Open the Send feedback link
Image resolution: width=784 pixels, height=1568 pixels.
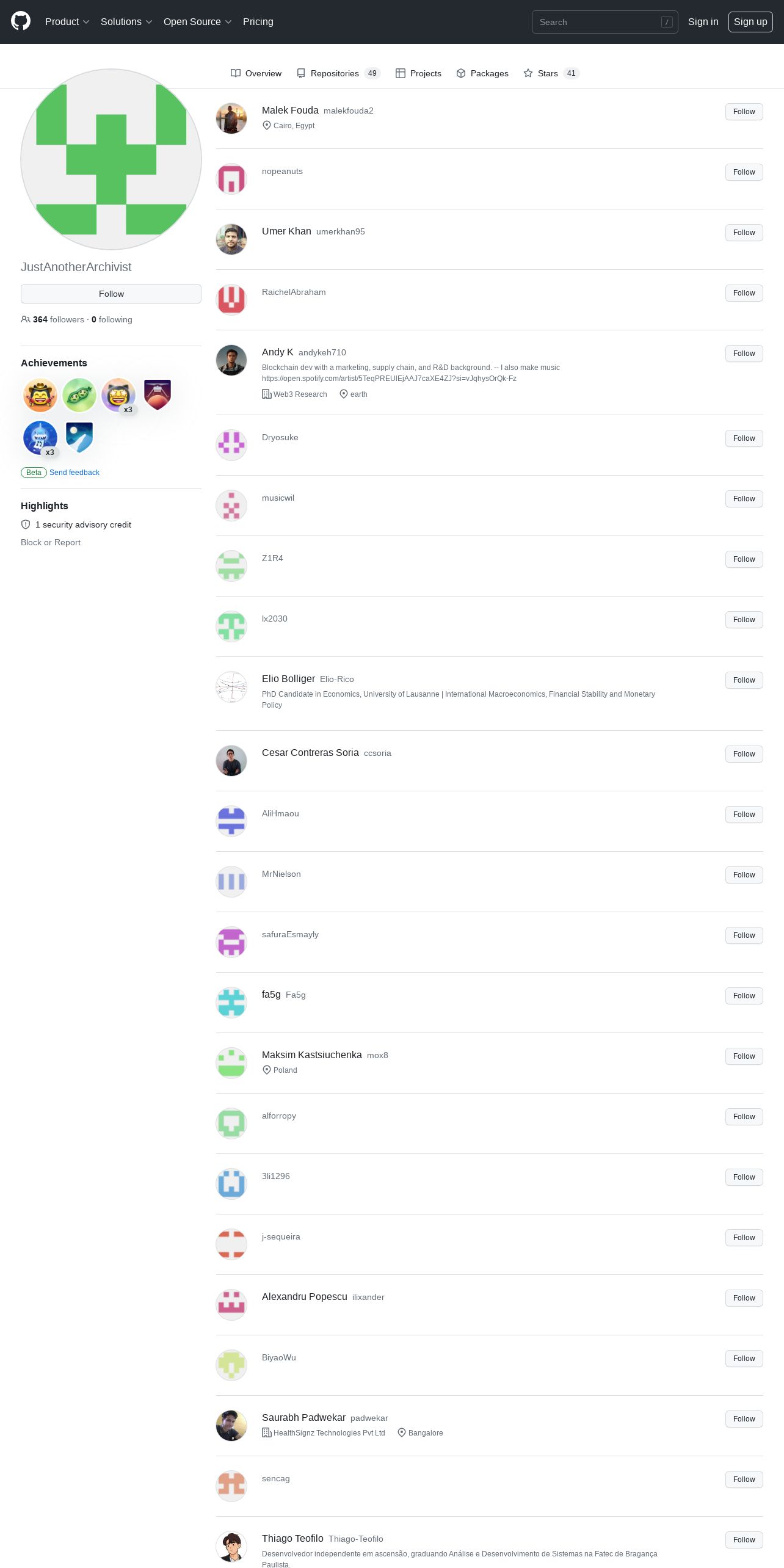(74, 473)
